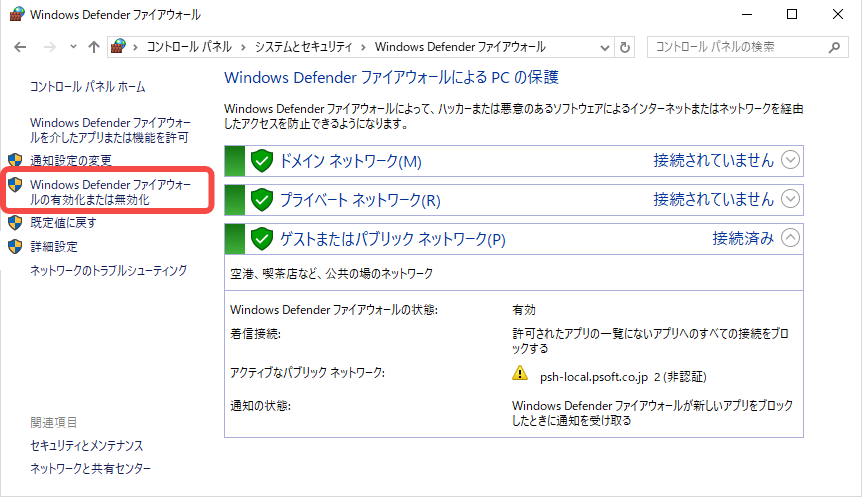Click shield icon beside 有効化または無効化
Image resolution: width=864 pixels, height=499 pixels.
pyautogui.click(x=15, y=185)
